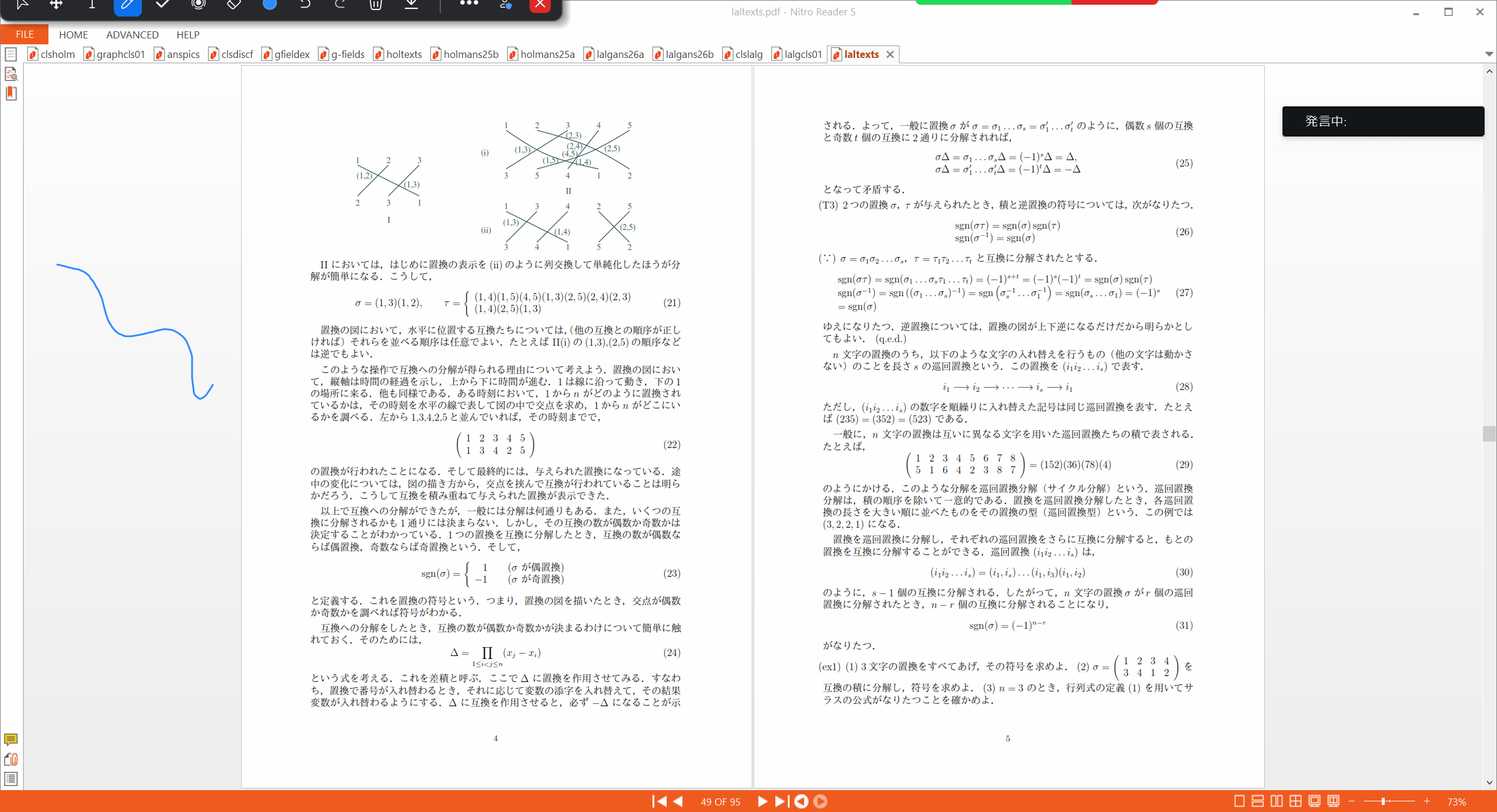The image size is (1497, 812).
Task: Open the Pages panel in left sidebar
Action: click(x=11, y=54)
